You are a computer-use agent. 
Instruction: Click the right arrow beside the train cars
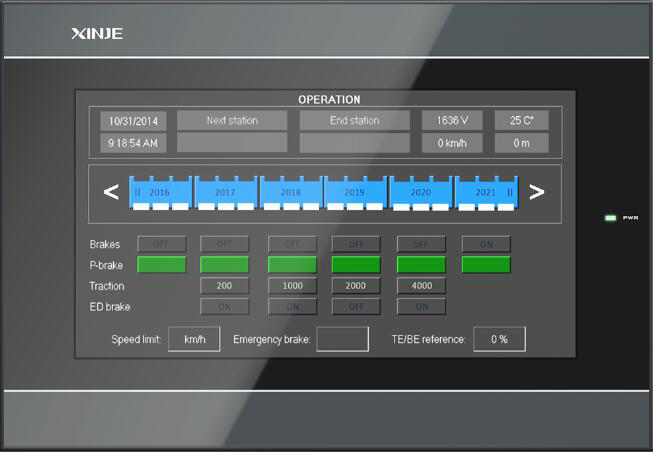(x=537, y=192)
